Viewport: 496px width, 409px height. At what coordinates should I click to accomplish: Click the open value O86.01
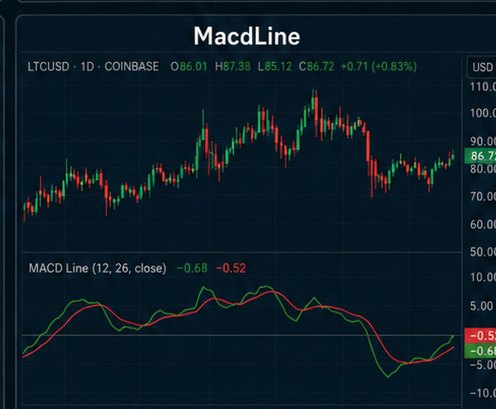click(x=189, y=67)
